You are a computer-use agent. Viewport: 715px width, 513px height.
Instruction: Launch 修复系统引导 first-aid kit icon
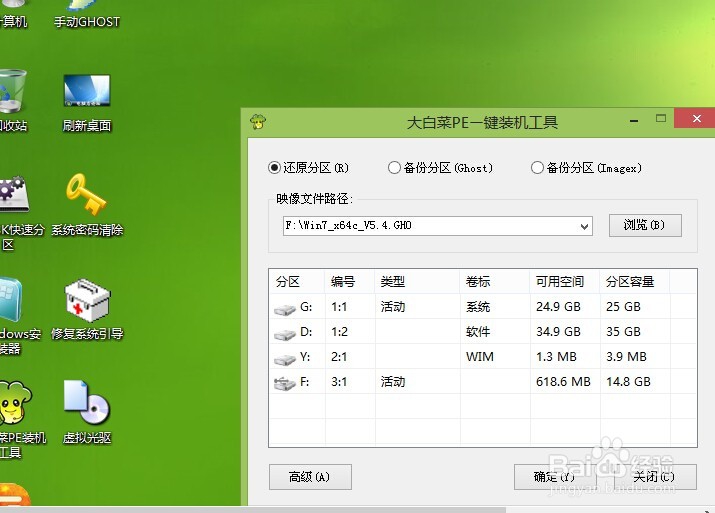click(87, 310)
